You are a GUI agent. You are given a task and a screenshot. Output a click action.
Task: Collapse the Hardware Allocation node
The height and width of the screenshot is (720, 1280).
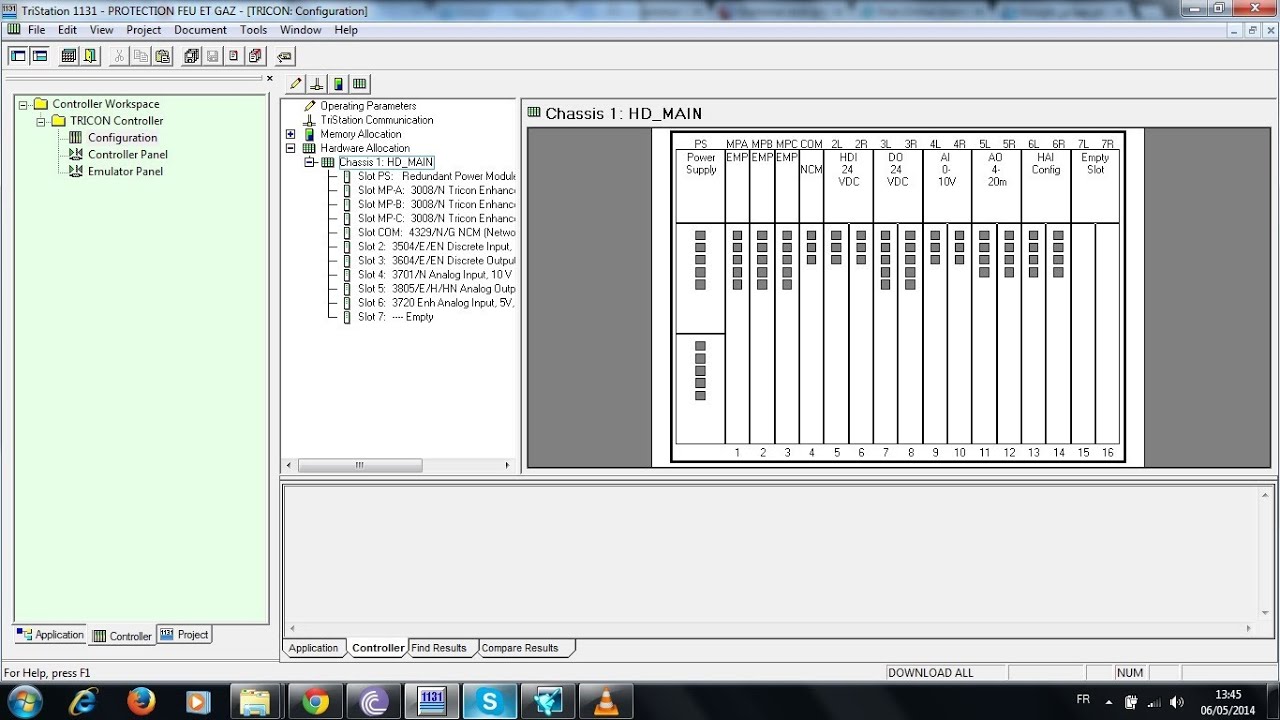click(291, 148)
